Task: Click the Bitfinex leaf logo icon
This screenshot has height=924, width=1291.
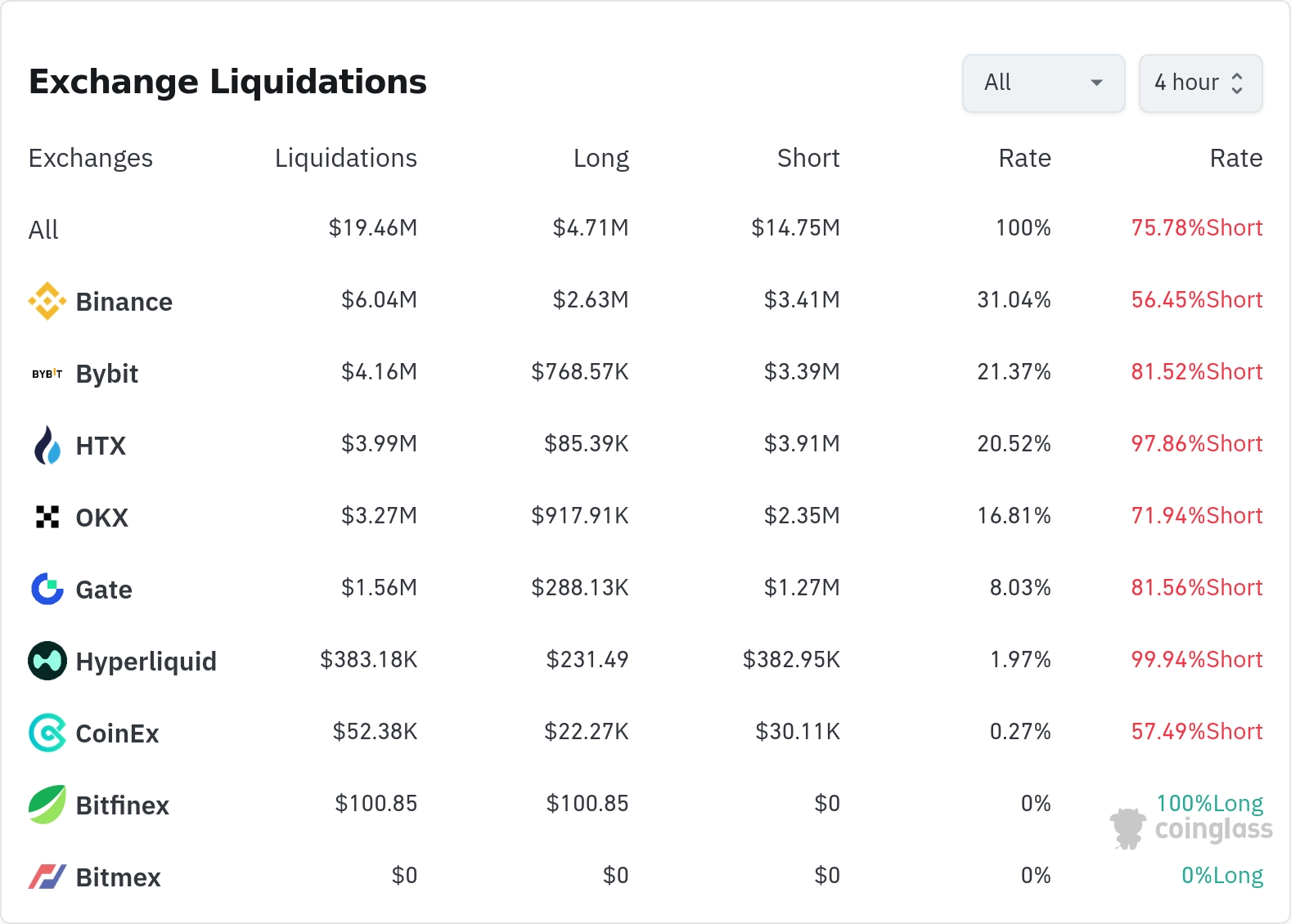Action: click(x=47, y=805)
